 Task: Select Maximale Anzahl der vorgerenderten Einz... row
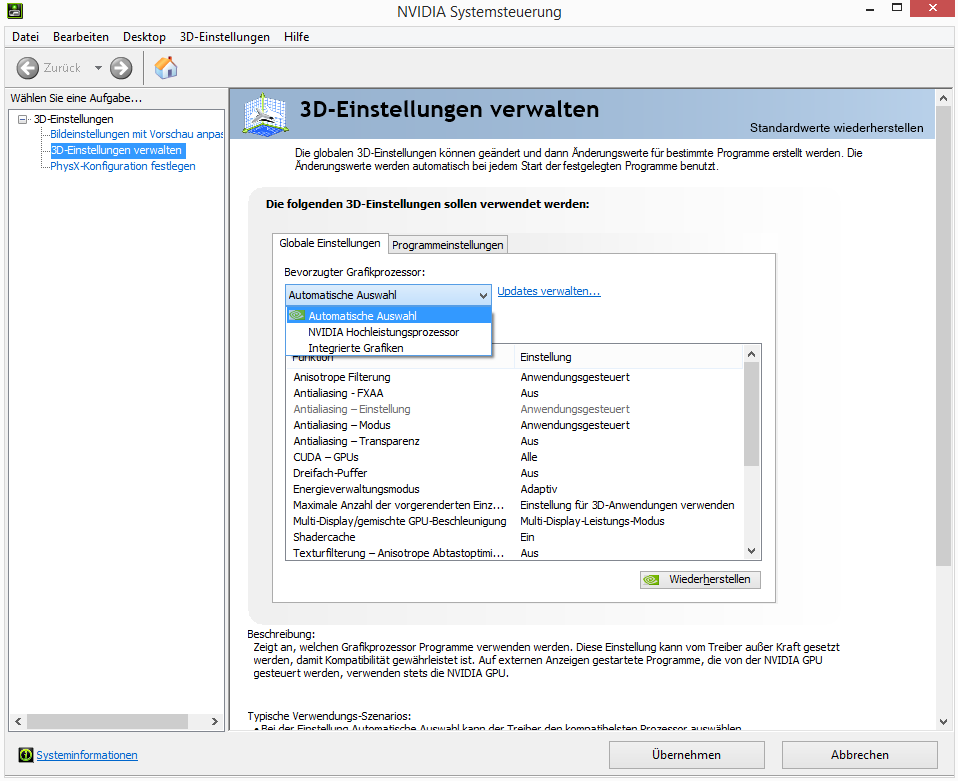coord(514,505)
